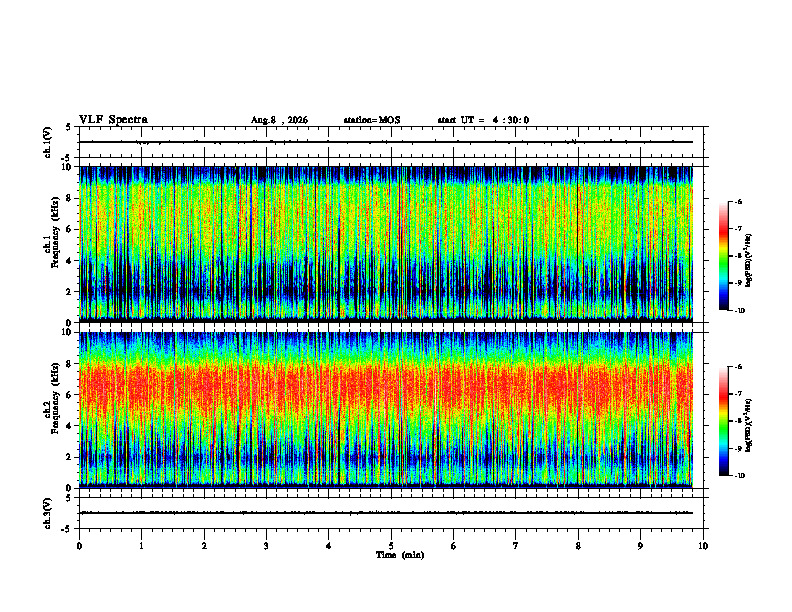This screenshot has height=612, width=792.
Task: Click the "8" kHz tick of ch.2 frequency axis
Action: [x=70, y=364]
